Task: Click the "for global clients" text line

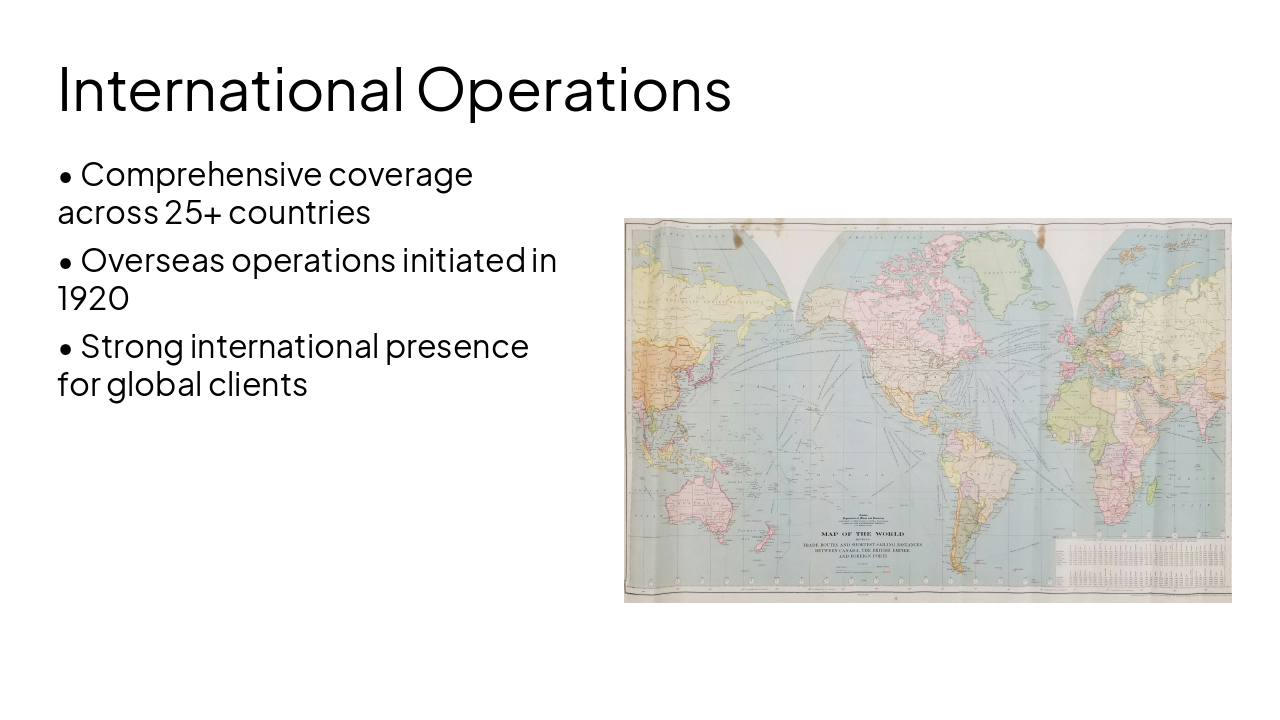Action: coord(182,385)
